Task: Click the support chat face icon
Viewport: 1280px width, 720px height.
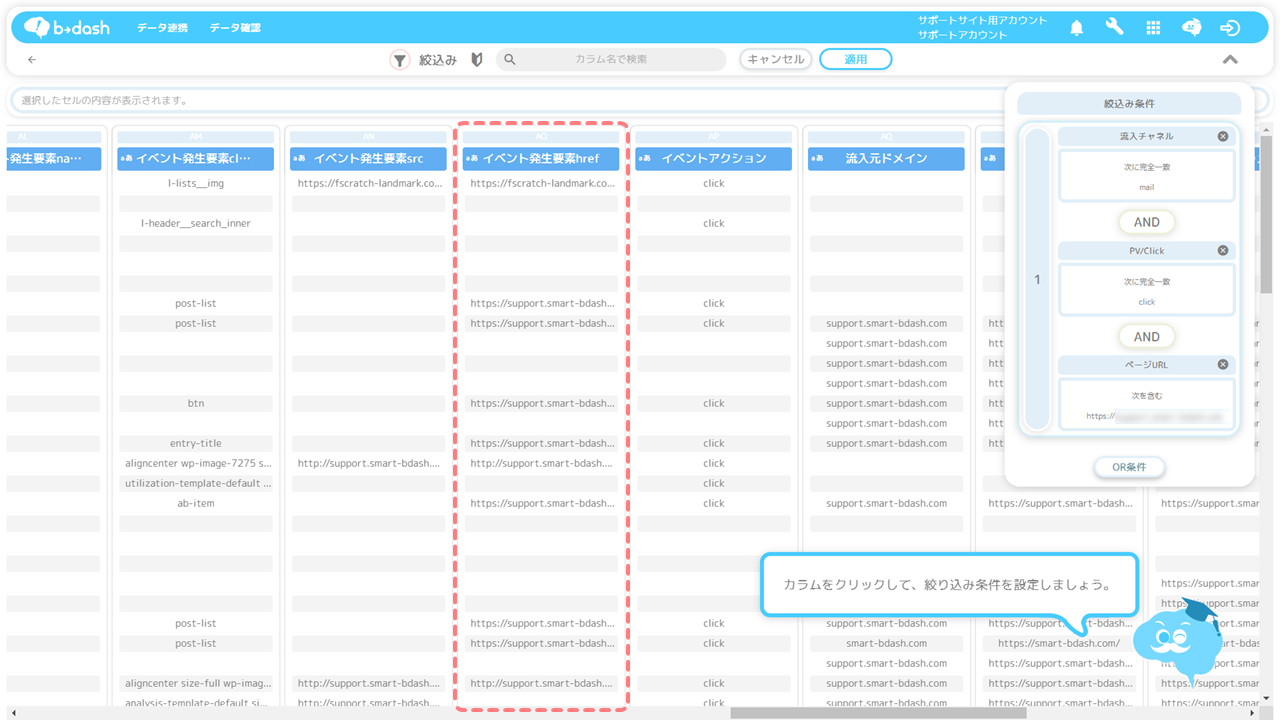Action: pyautogui.click(x=1191, y=28)
